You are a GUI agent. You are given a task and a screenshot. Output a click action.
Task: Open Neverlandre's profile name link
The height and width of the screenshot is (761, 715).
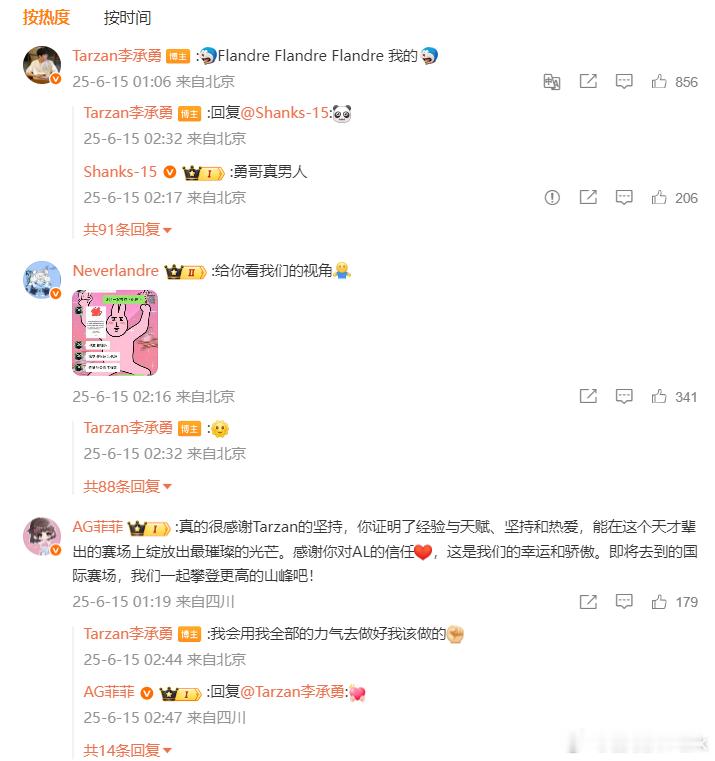(116, 270)
